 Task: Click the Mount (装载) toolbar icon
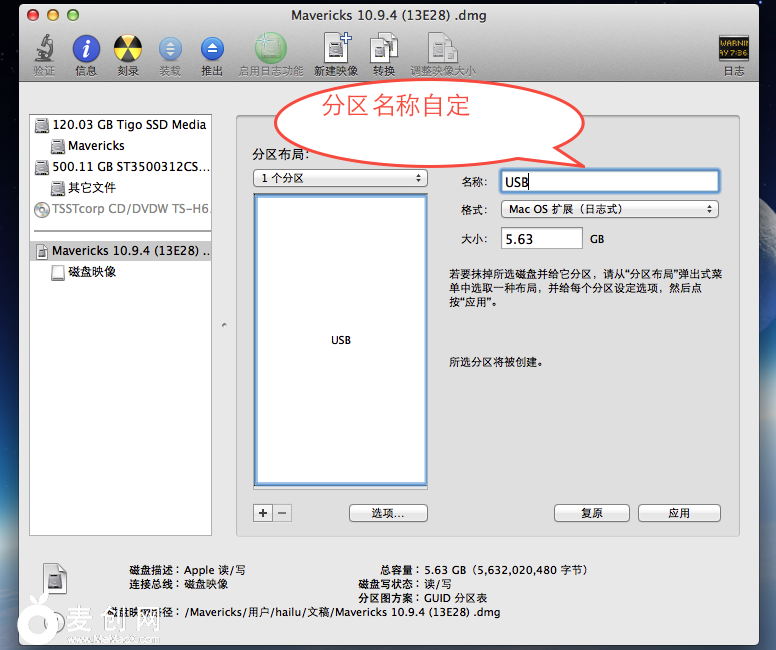click(170, 50)
